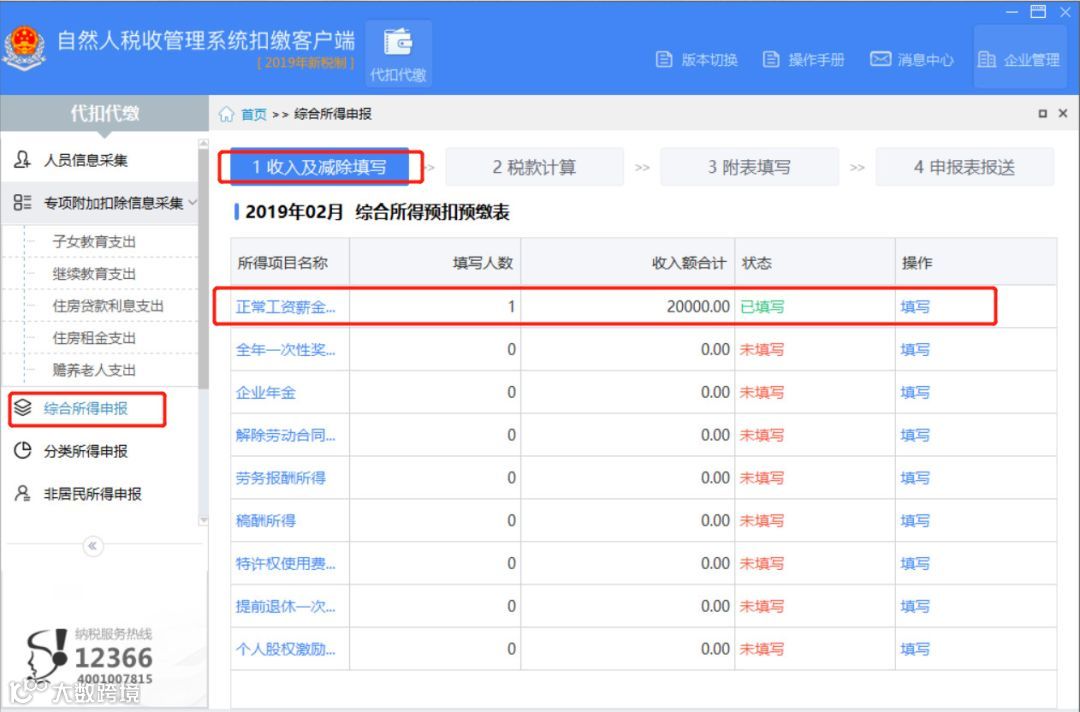This screenshot has height=712, width=1080.
Task: Click the sidebar vertical scrollbar
Action: point(203,269)
